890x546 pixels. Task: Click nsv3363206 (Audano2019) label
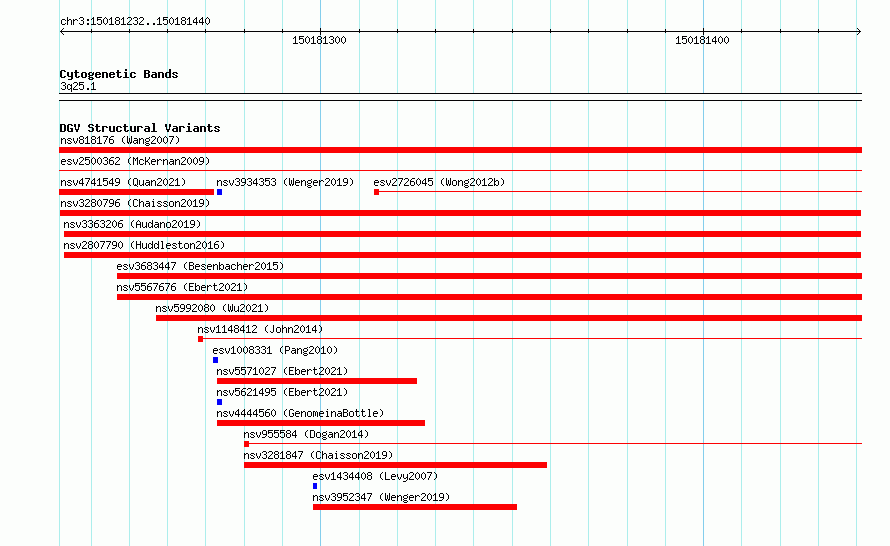click(x=132, y=224)
